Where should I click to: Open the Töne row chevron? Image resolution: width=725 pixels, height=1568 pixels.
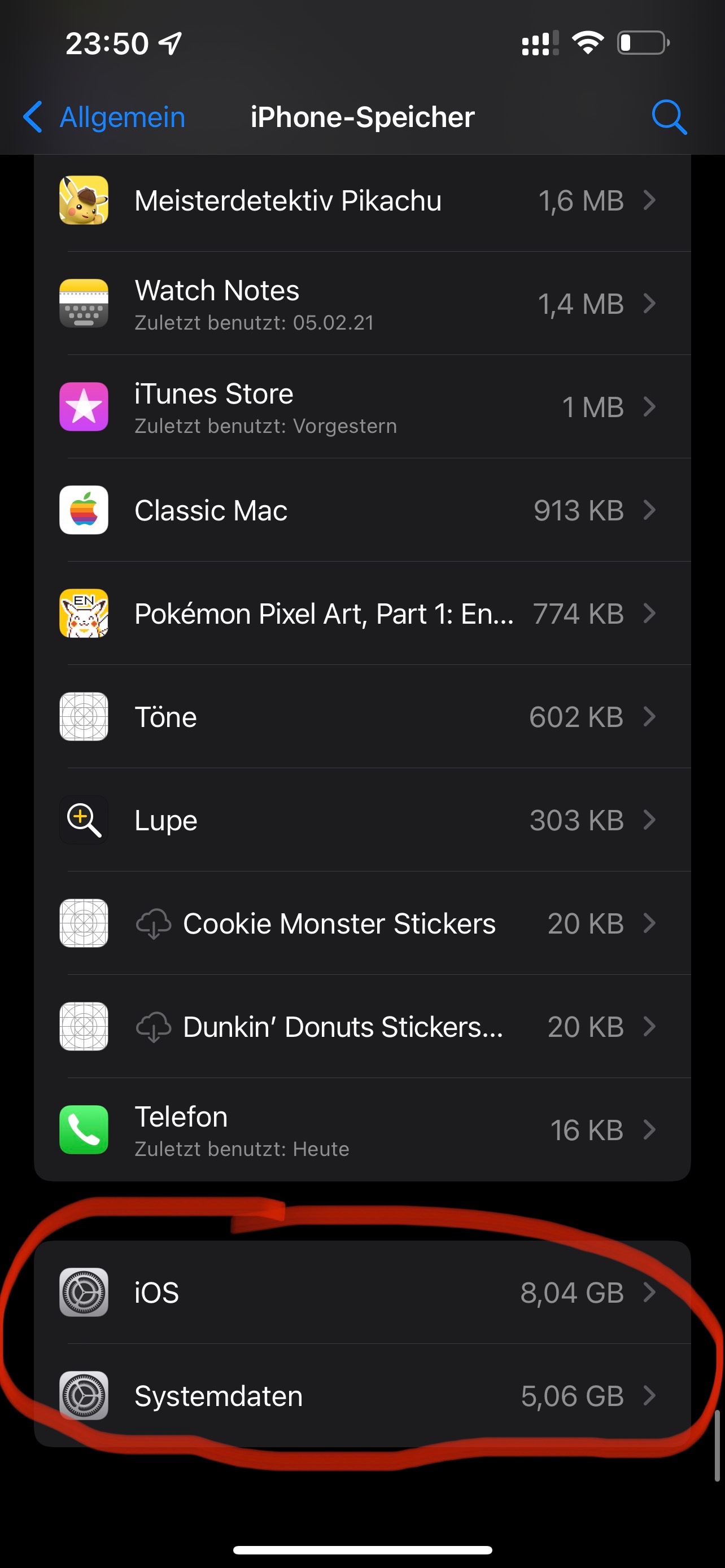[x=649, y=716]
